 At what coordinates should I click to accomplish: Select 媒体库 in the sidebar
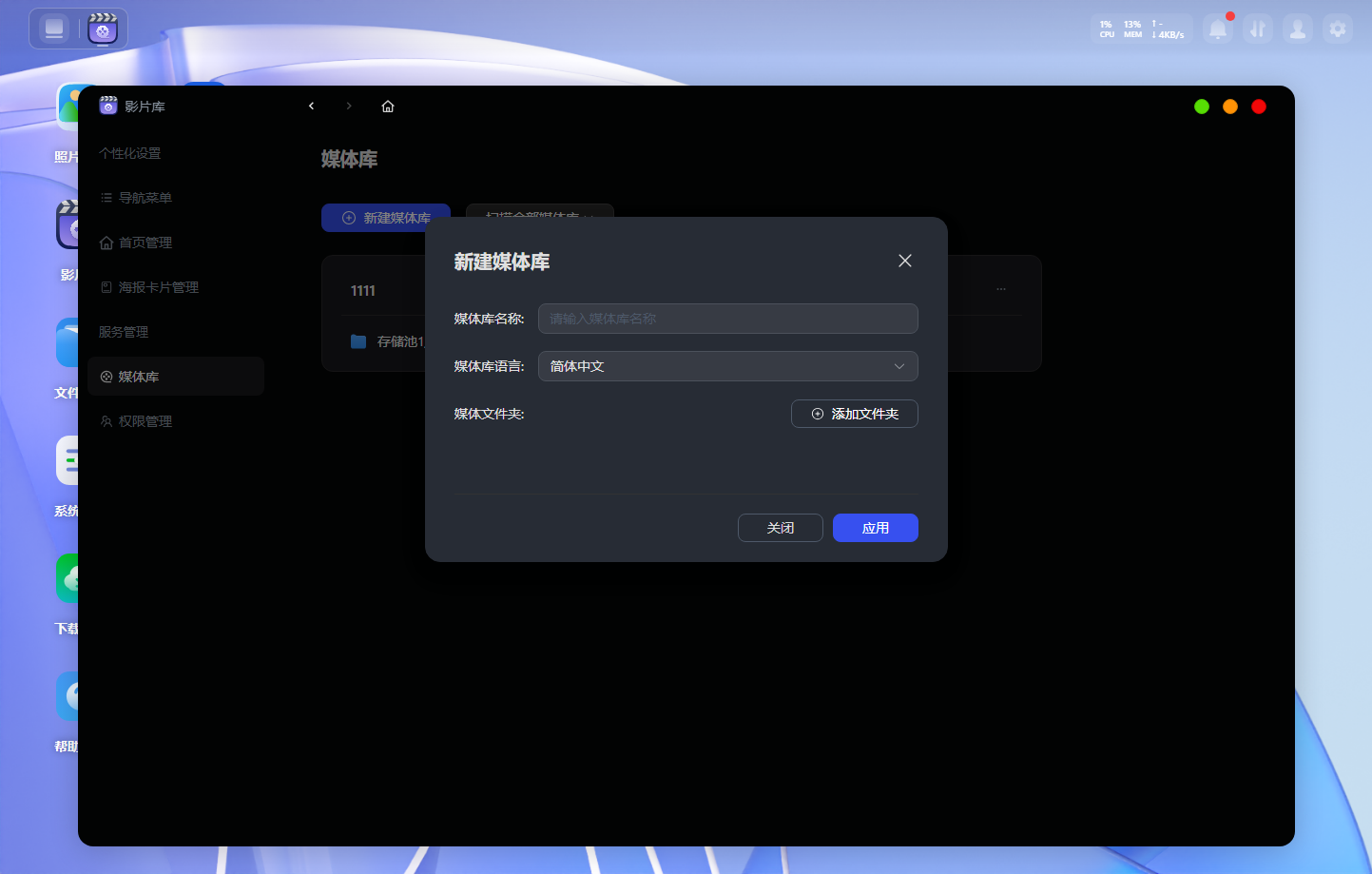pyautogui.click(x=176, y=377)
